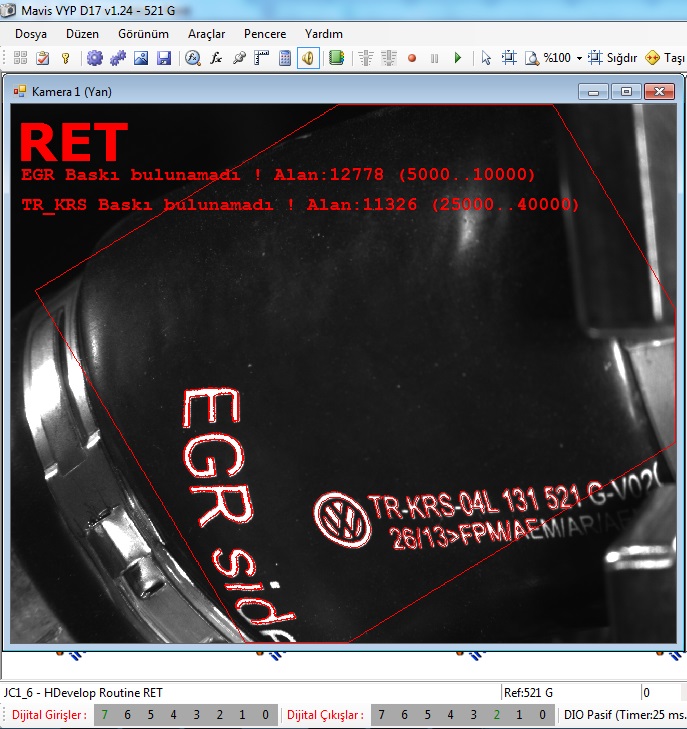The width and height of the screenshot is (687, 729).
Task: Click the crop frame tool icon
Action: tap(509, 58)
